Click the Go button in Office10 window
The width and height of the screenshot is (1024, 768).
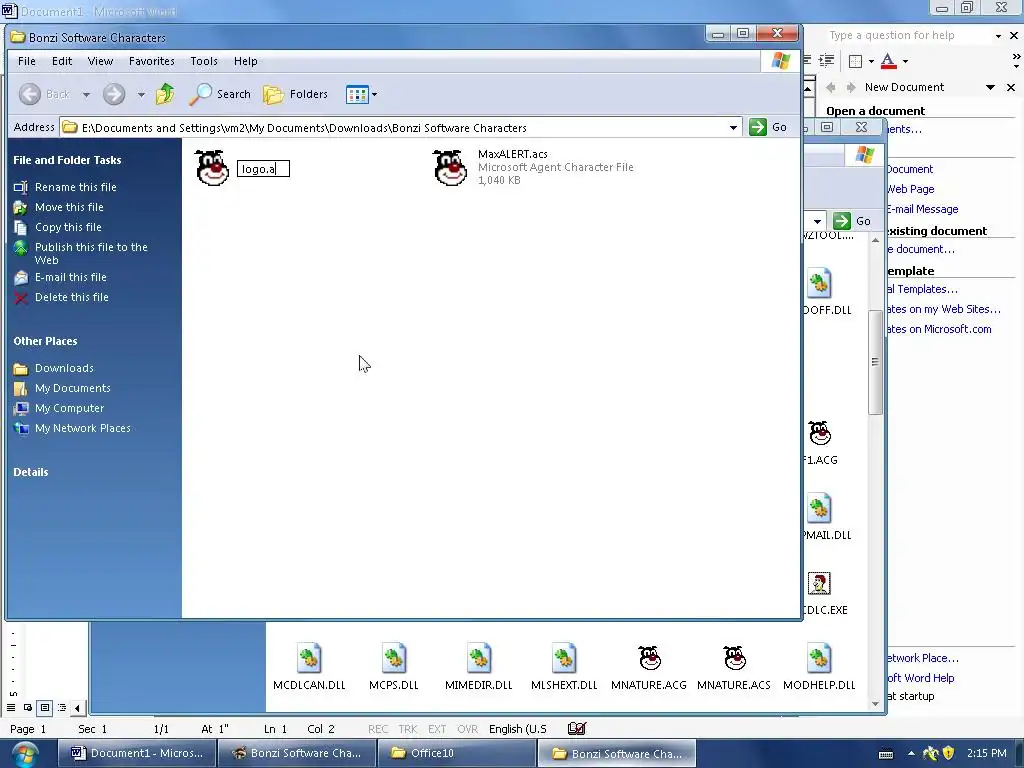[x=853, y=221]
